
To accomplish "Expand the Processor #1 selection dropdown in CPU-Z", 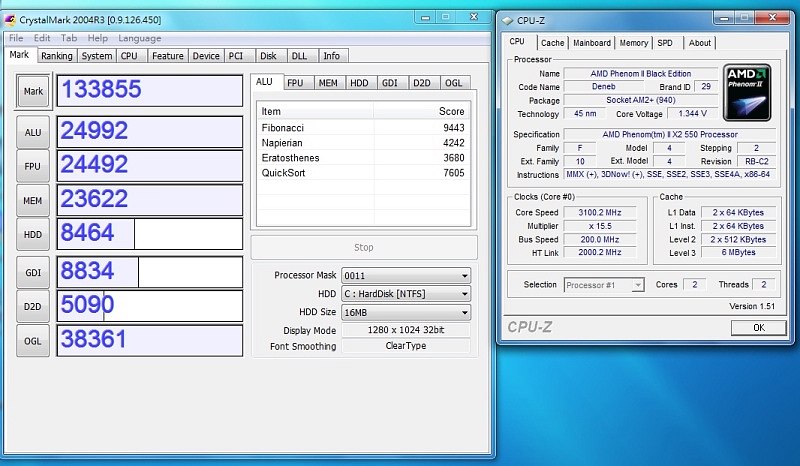I will pyautogui.click(x=604, y=285).
